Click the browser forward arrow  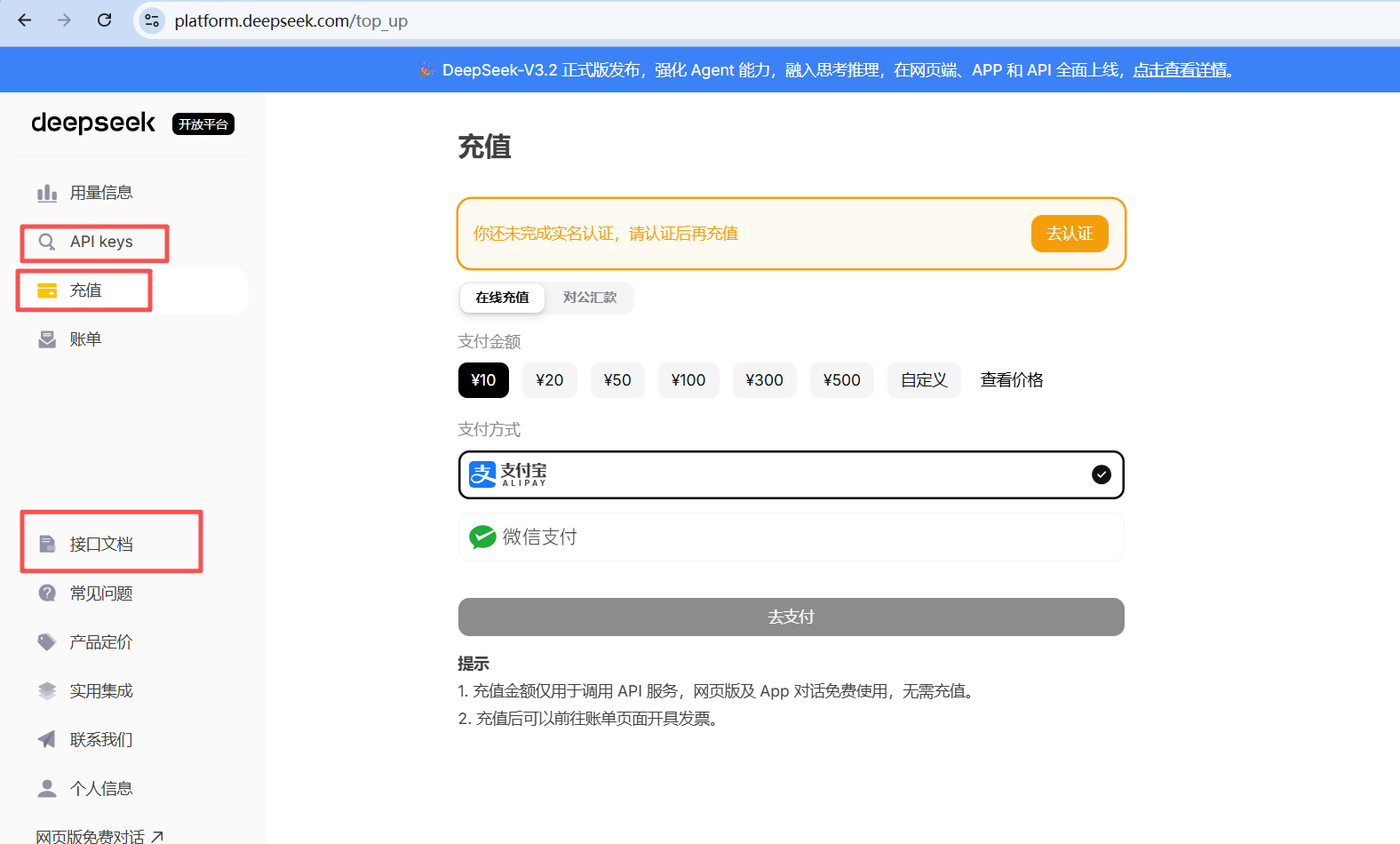coord(64,20)
